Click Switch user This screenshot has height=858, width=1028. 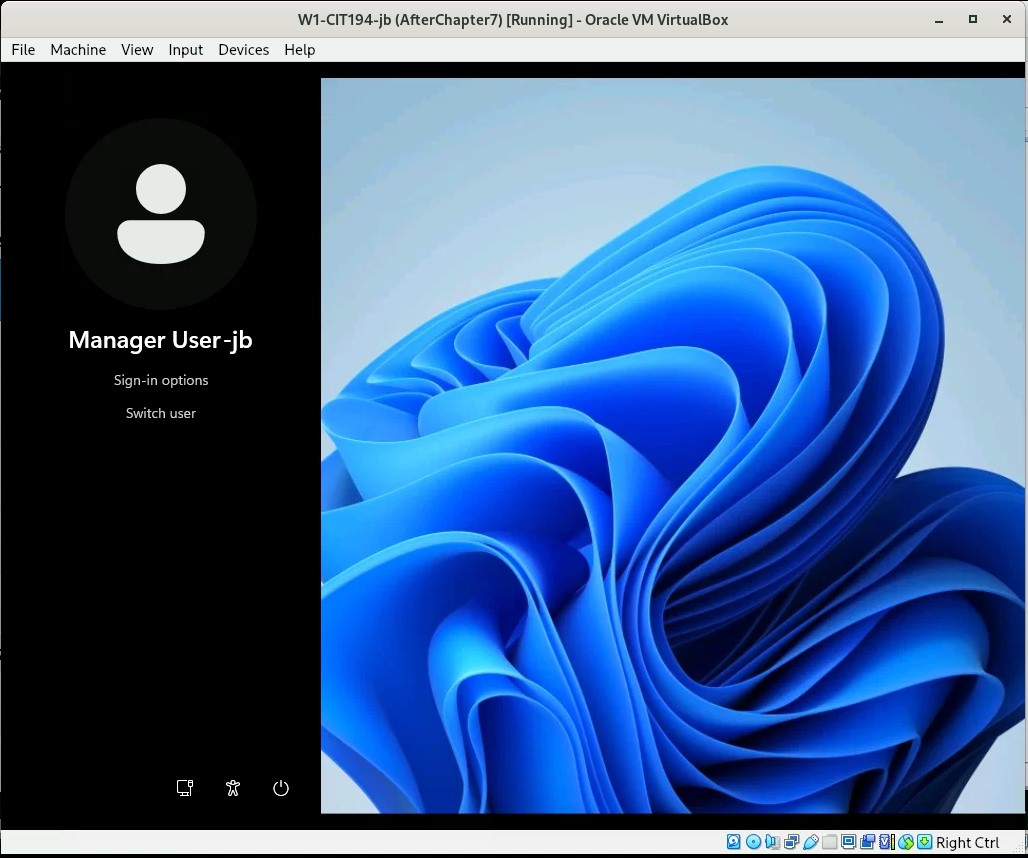[161, 413]
